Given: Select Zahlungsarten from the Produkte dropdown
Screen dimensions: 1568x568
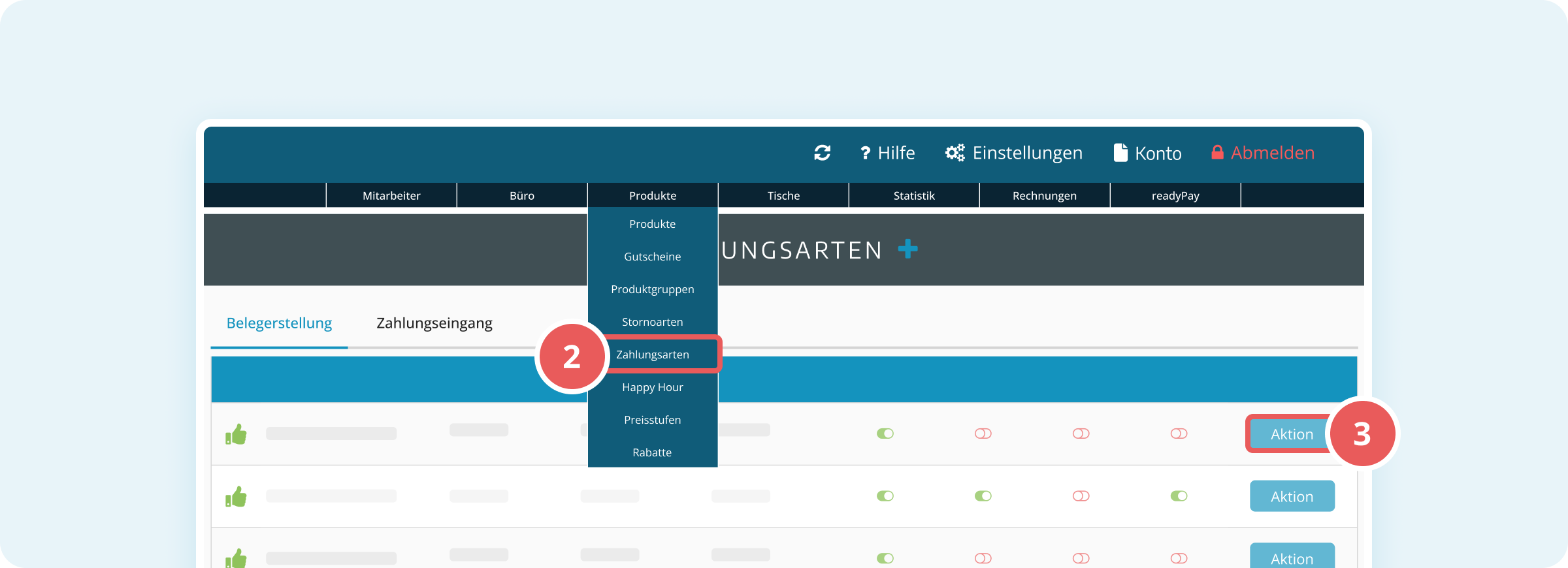Looking at the screenshot, I should (x=653, y=355).
